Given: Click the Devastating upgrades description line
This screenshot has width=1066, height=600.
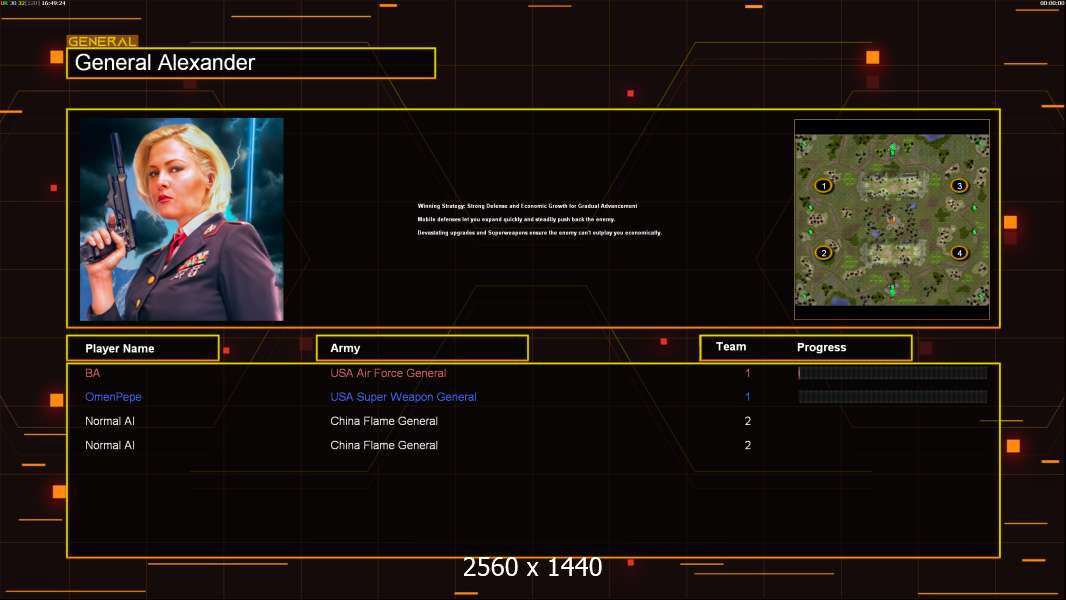Looking at the screenshot, I should (x=539, y=232).
